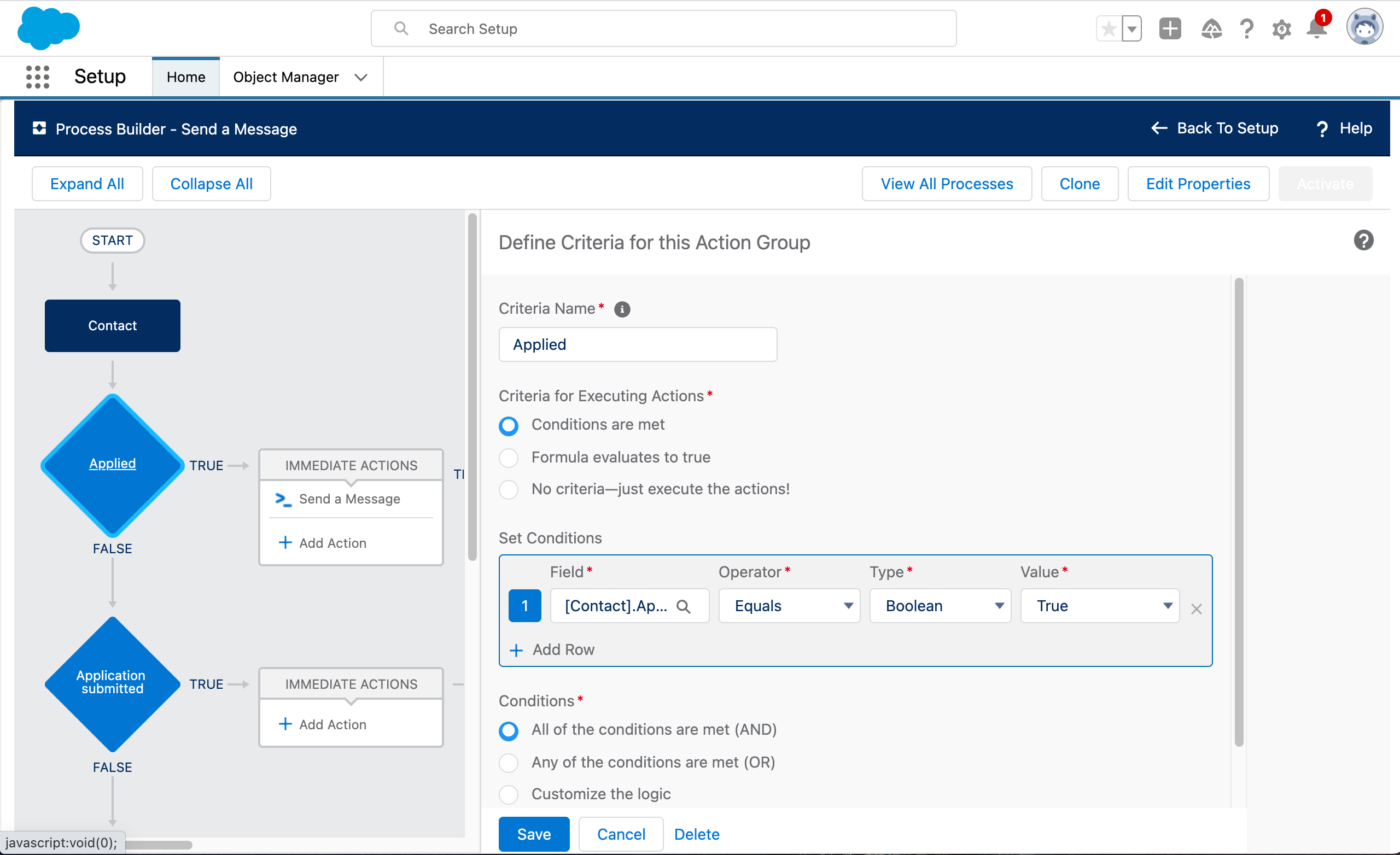Open the user profile avatar
Image resolution: width=1400 pixels, height=855 pixels.
(x=1364, y=27)
